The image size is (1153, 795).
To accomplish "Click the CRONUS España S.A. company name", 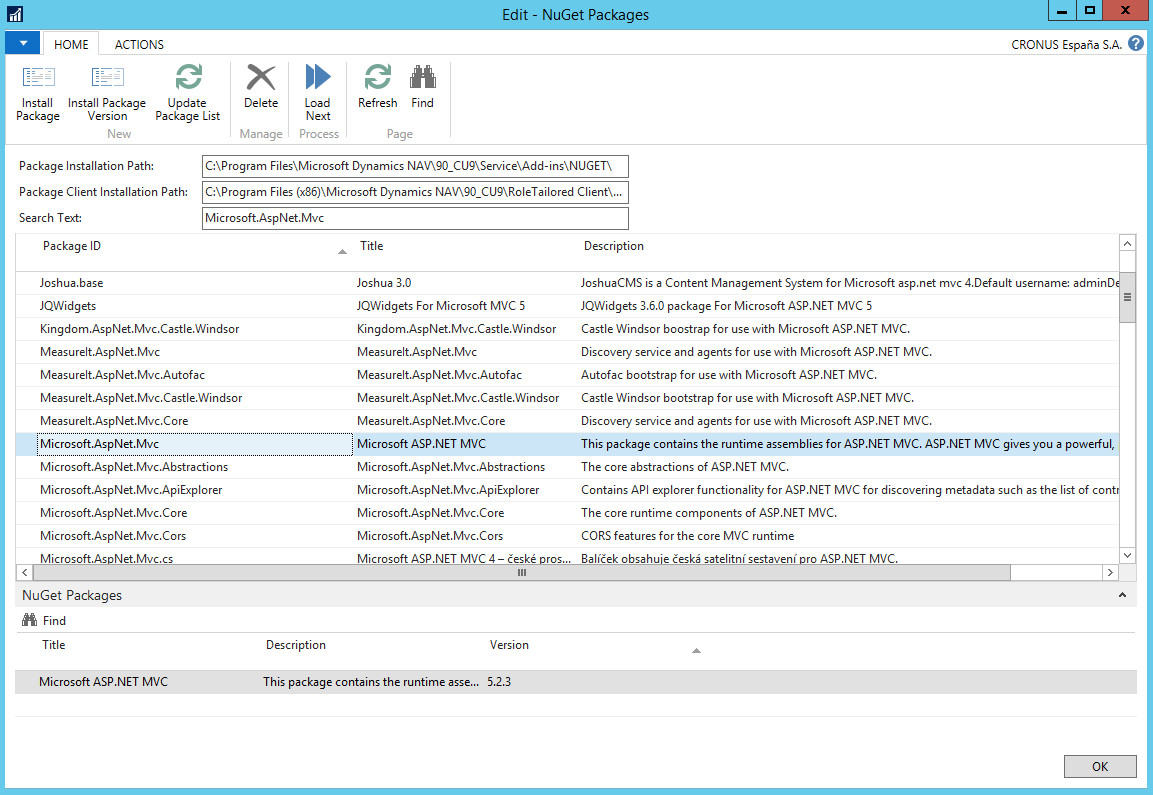I will [x=1066, y=44].
